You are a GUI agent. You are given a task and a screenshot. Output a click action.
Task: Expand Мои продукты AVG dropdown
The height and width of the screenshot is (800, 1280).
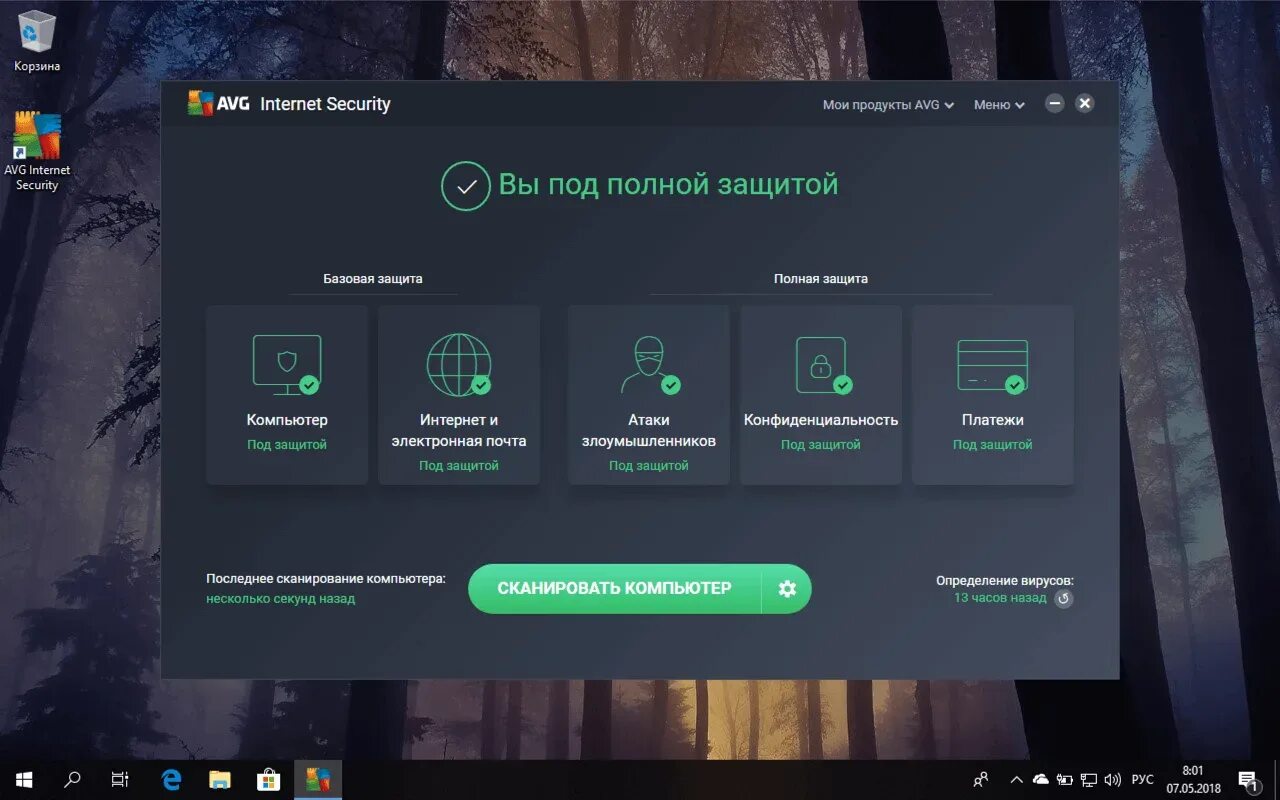point(888,105)
